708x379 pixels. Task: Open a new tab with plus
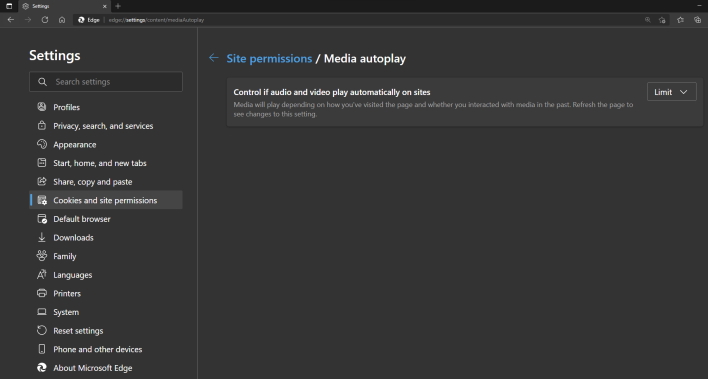118,6
